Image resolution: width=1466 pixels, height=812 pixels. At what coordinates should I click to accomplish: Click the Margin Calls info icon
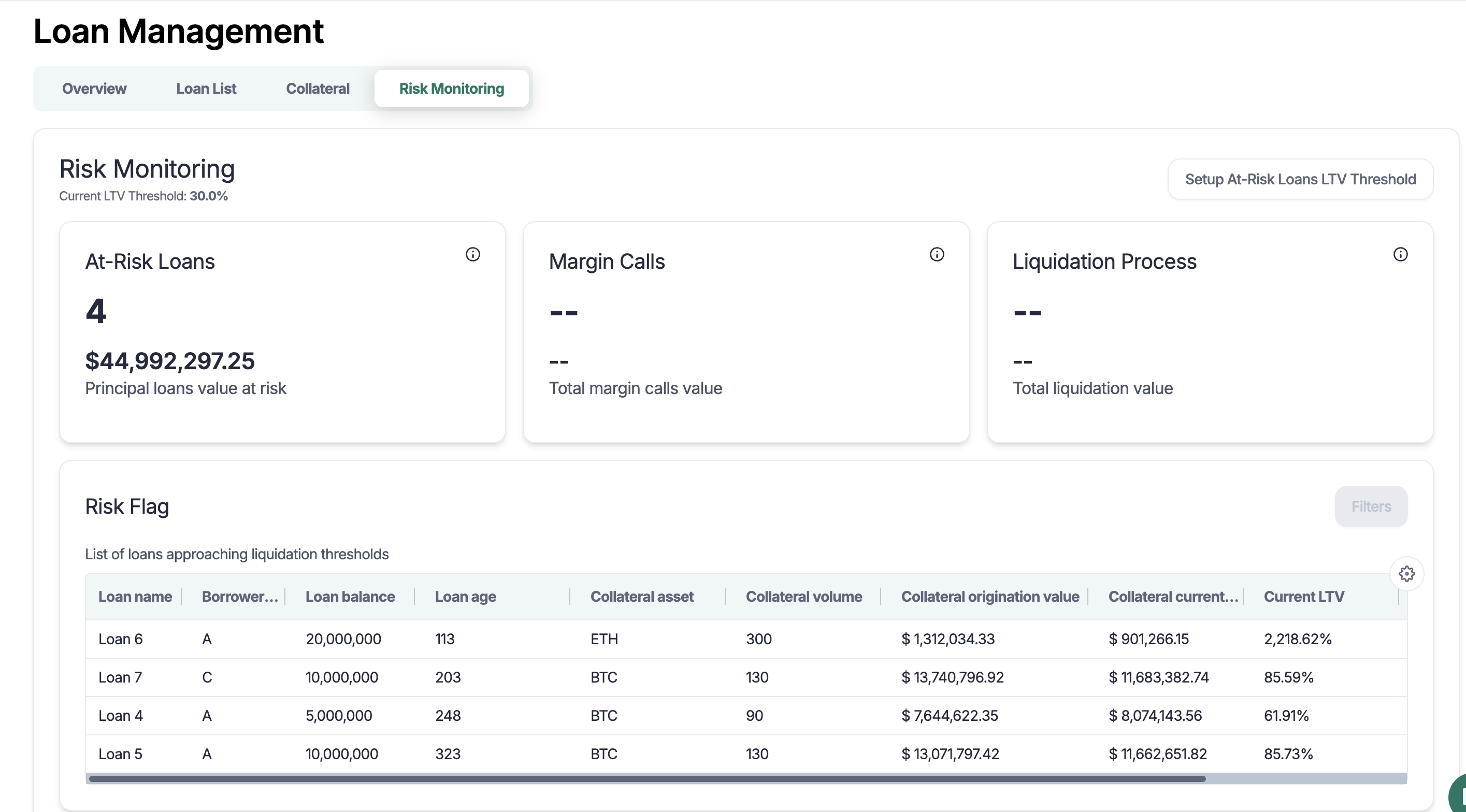click(x=936, y=254)
